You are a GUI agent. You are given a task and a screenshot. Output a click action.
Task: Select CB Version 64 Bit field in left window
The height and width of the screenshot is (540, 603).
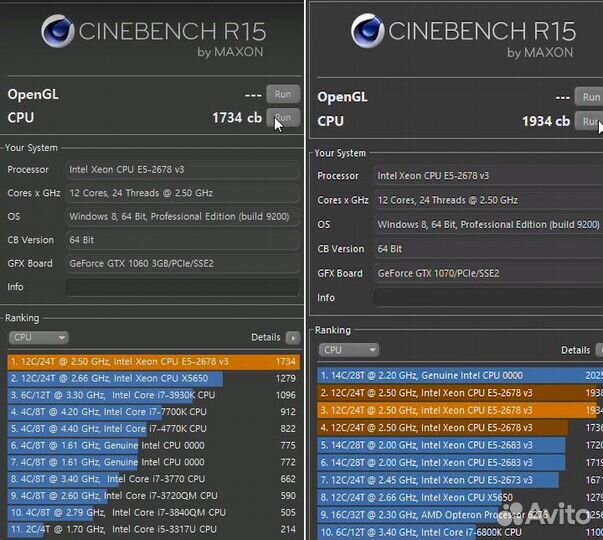[x=182, y=240]
